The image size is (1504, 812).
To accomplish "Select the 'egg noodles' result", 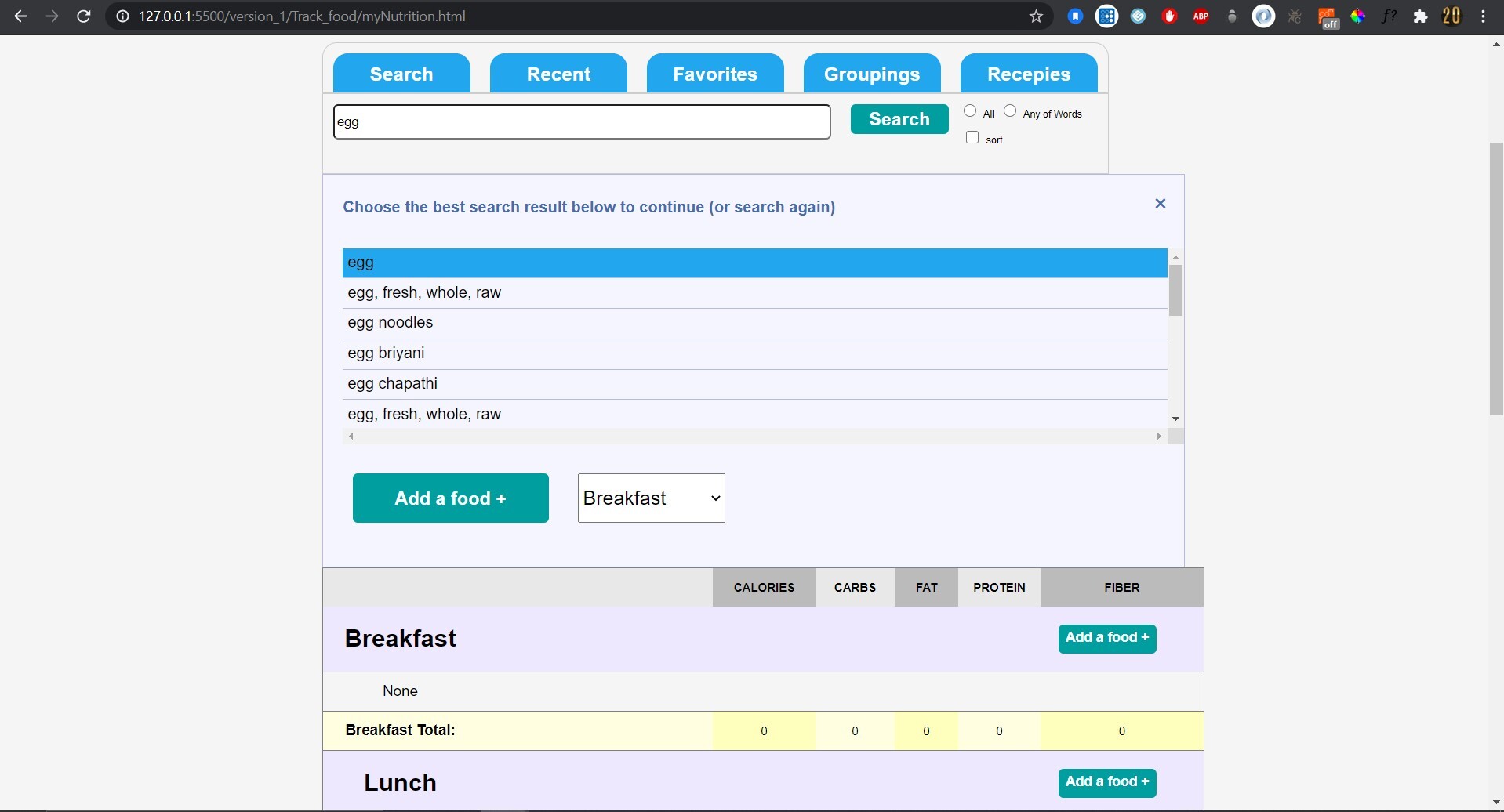I will coord(754,323).
